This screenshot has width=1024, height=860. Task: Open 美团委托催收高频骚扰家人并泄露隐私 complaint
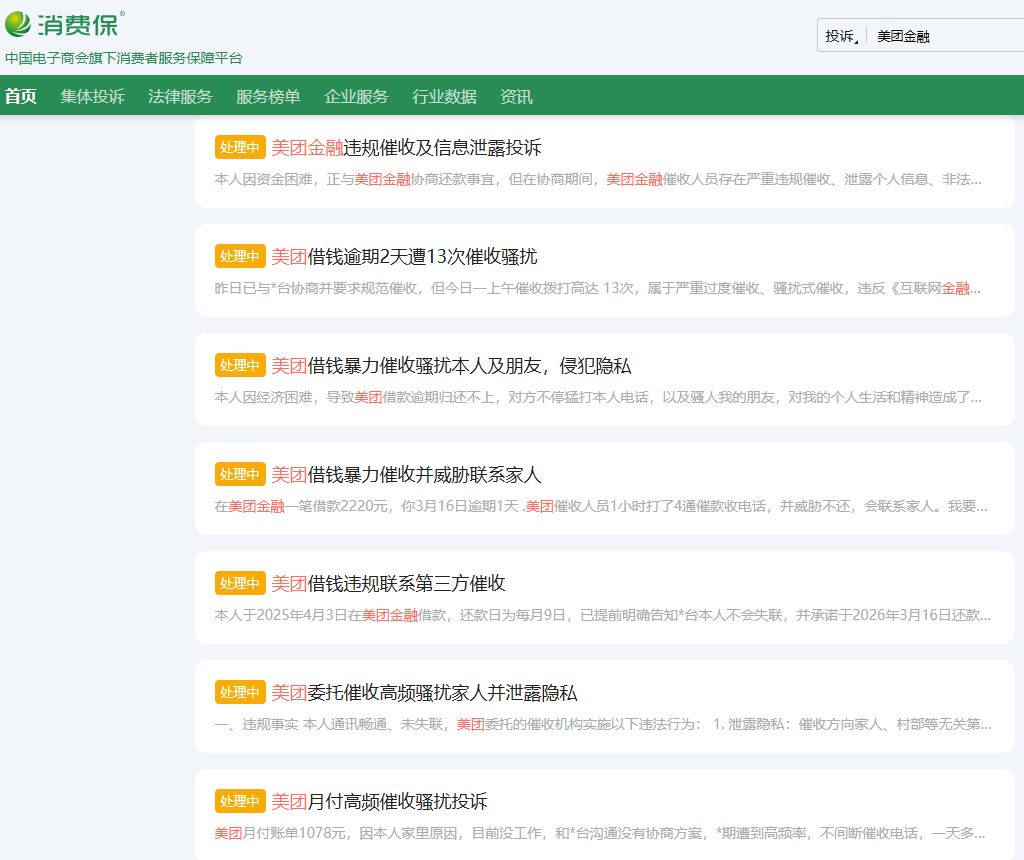tap(424, 693)
